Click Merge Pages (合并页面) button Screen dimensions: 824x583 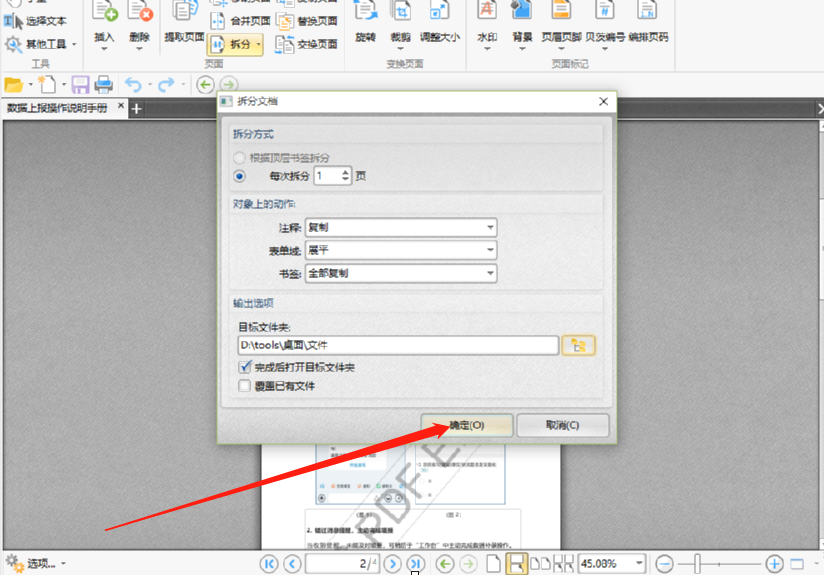[x=241, y=21]
